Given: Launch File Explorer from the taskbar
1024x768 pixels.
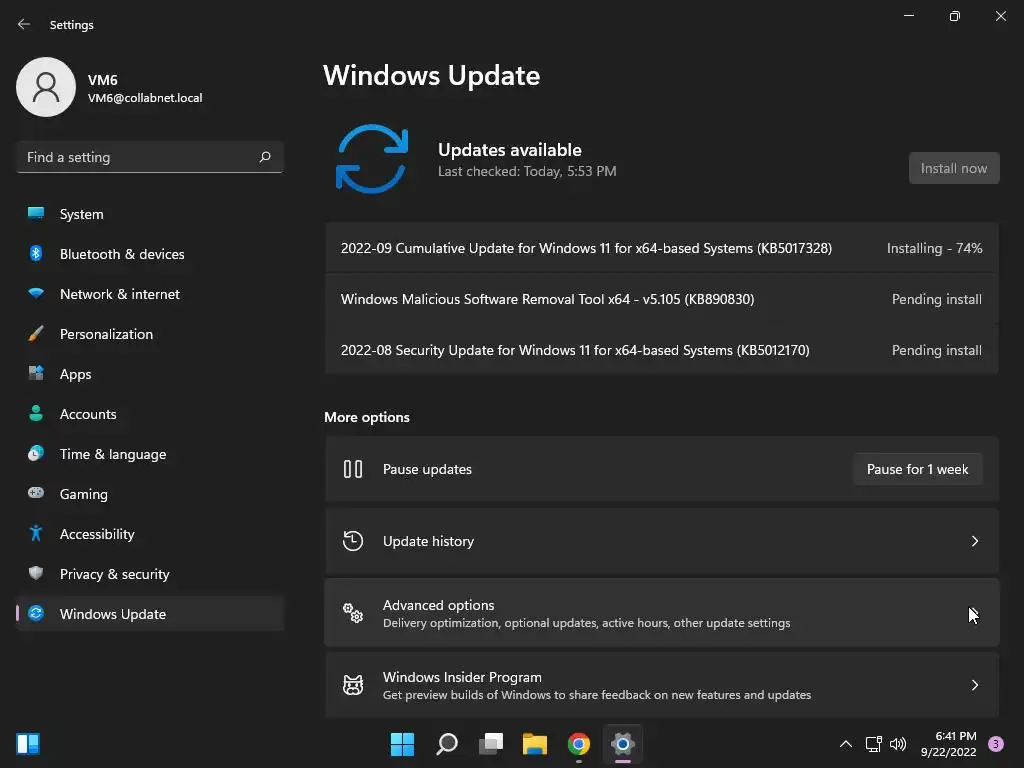Looking at the screenshot, I should tap(535, 744).
